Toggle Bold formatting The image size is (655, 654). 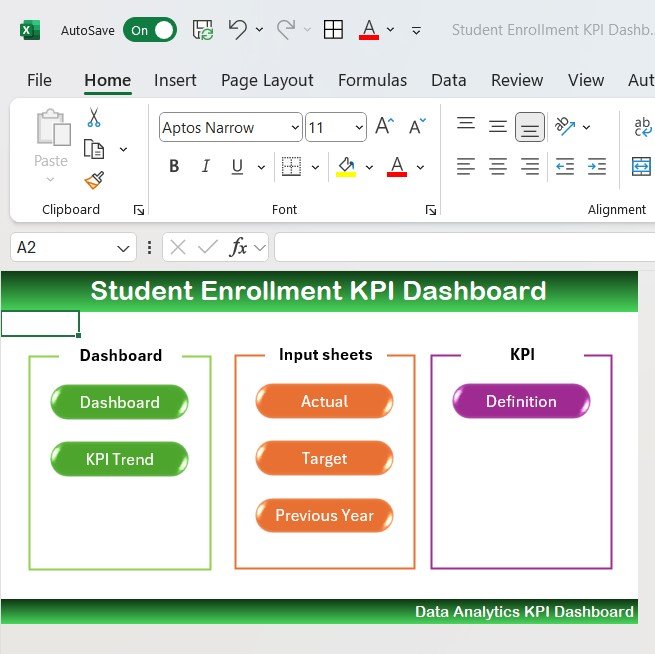[174, 166]
